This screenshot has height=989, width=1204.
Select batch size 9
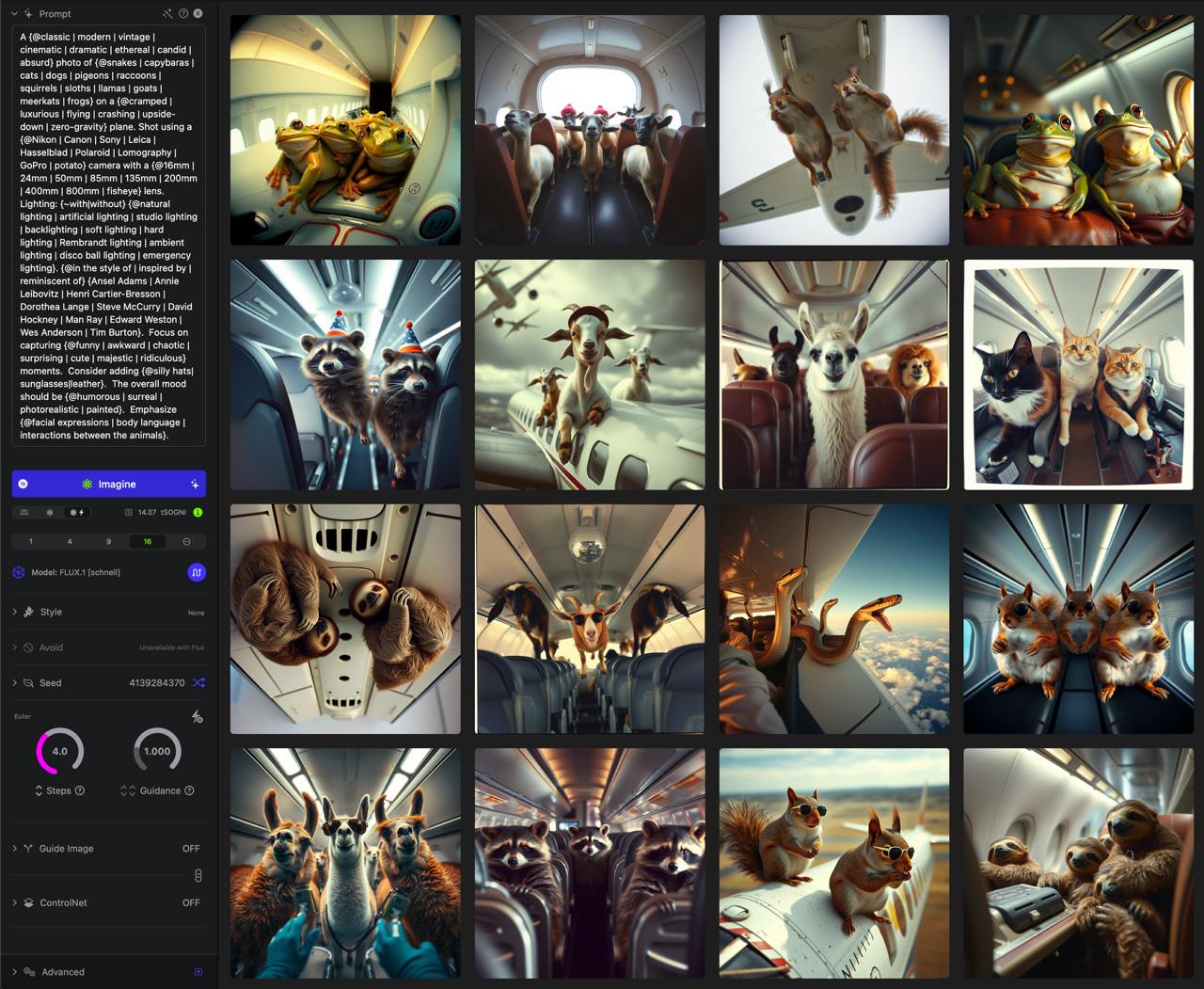coord(108,542)
